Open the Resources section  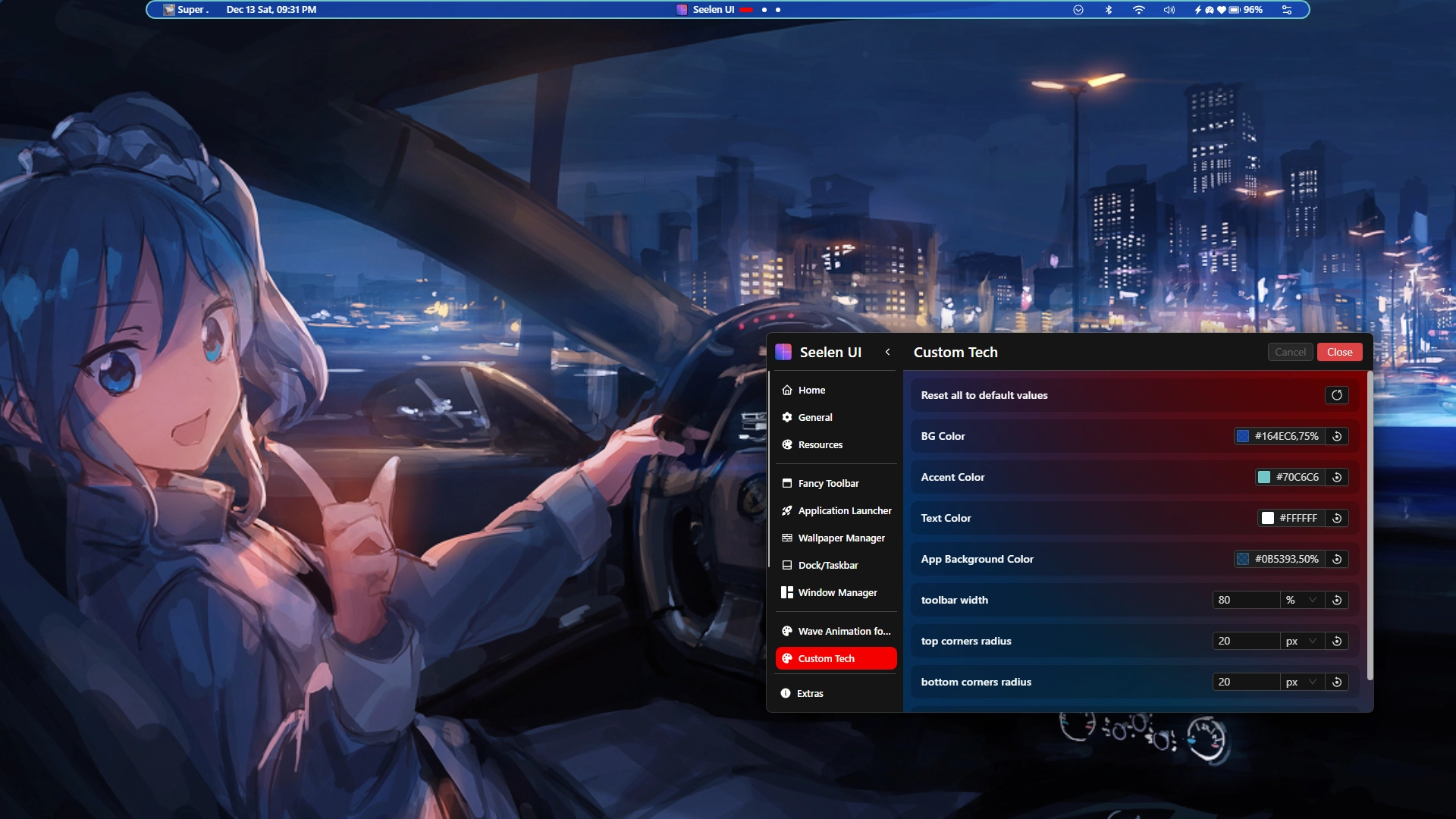coord(820,444)
